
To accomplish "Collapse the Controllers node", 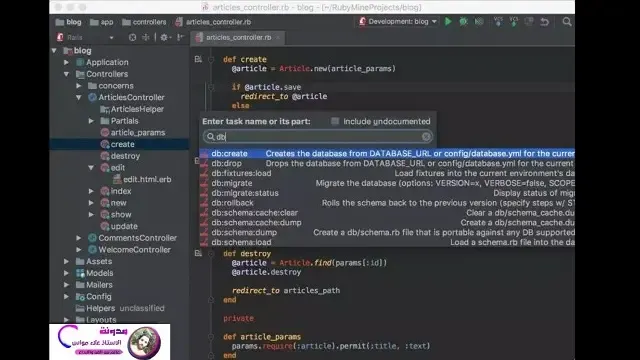I will (x=67, y=74).
